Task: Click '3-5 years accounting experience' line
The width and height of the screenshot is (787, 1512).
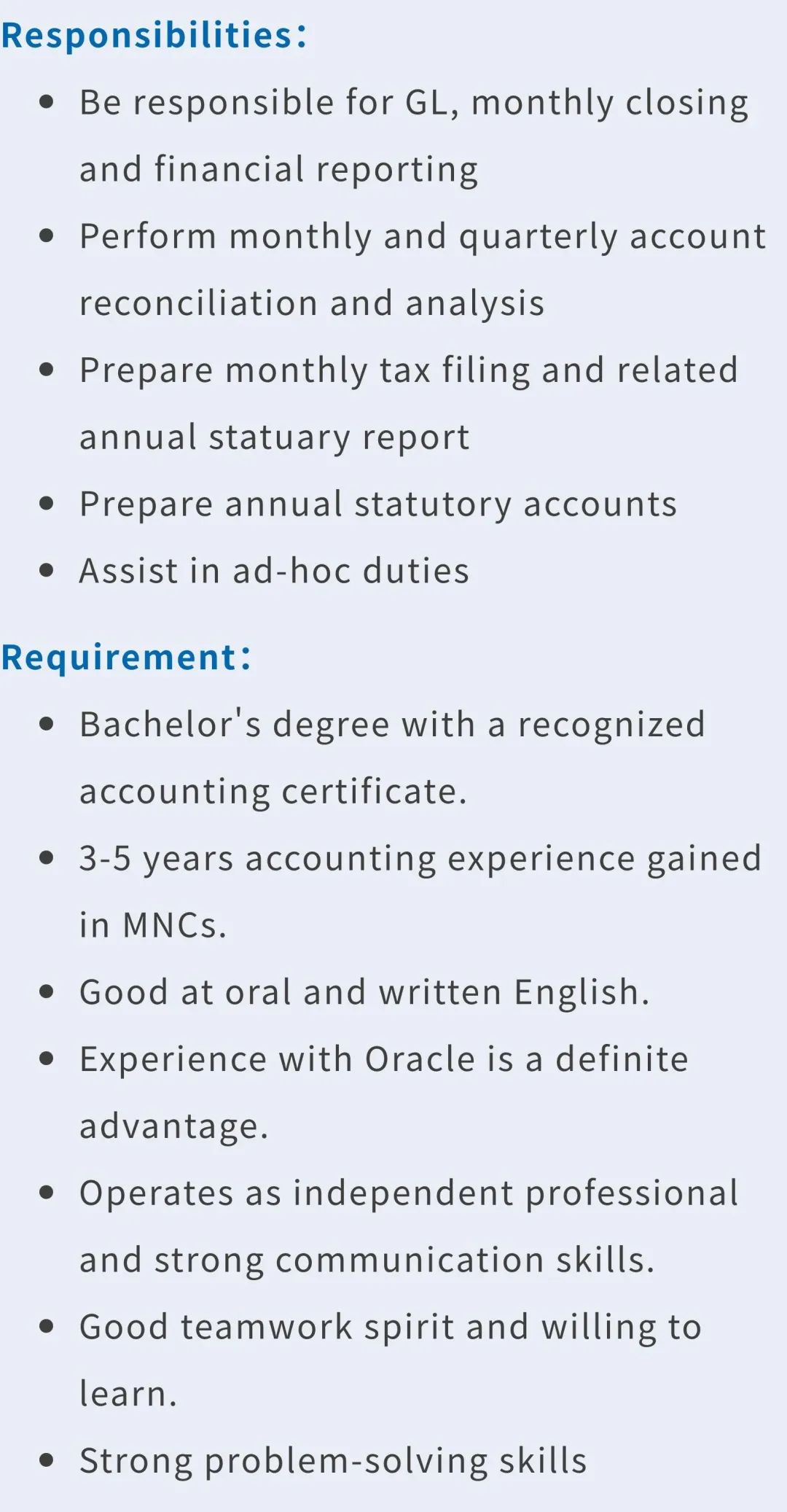Action: point(420,859)
